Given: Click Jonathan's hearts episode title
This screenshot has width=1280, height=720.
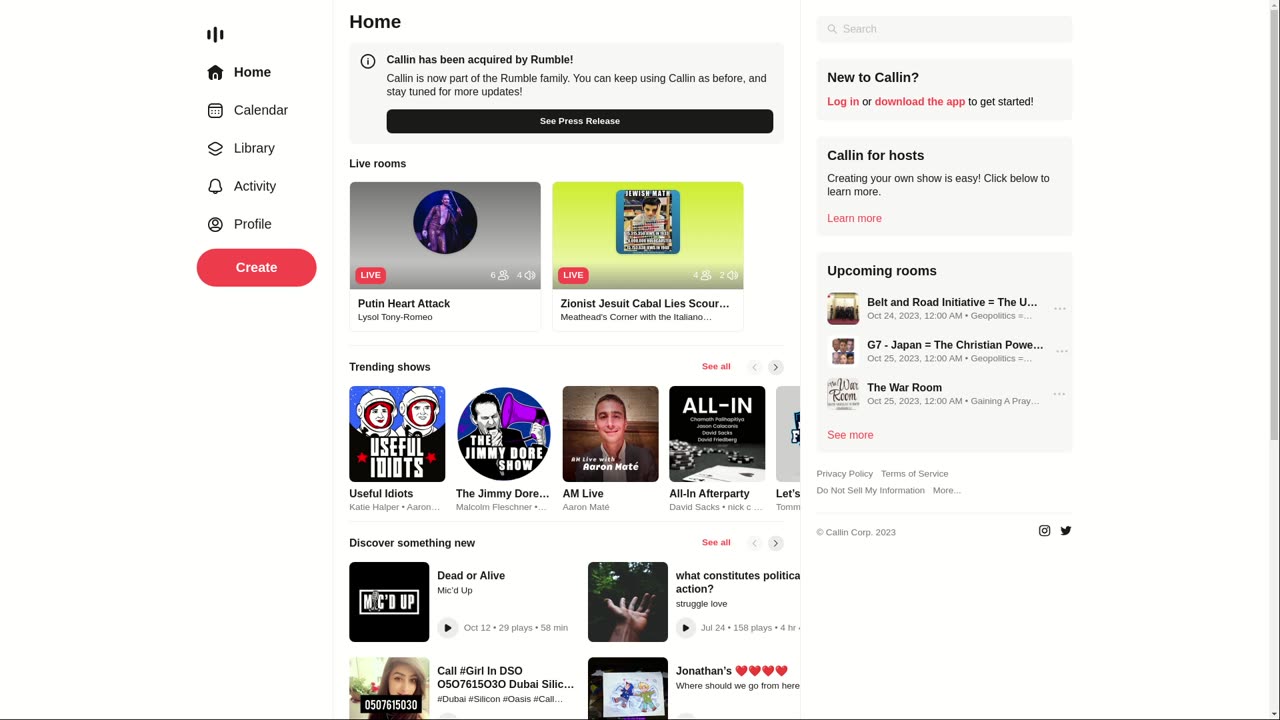Looking at the screenshot, I should pyautogui.click(x=732, y=671).
